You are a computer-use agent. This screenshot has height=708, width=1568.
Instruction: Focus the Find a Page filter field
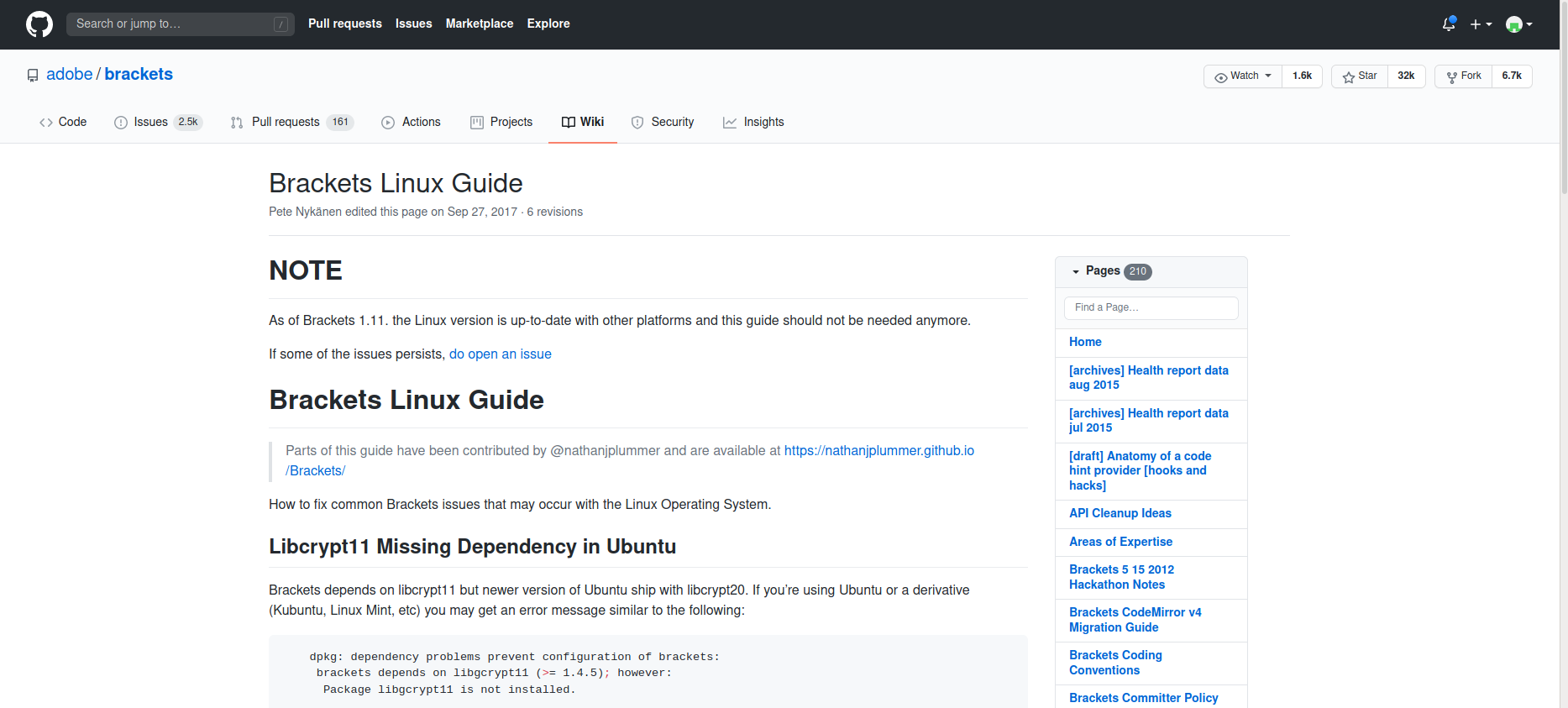pos(1151,308)
